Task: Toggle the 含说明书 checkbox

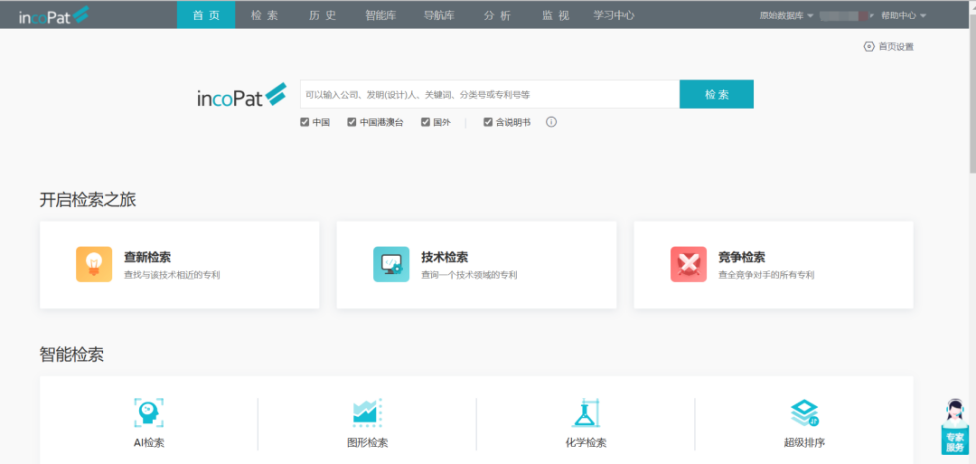Action: [488, 122]
